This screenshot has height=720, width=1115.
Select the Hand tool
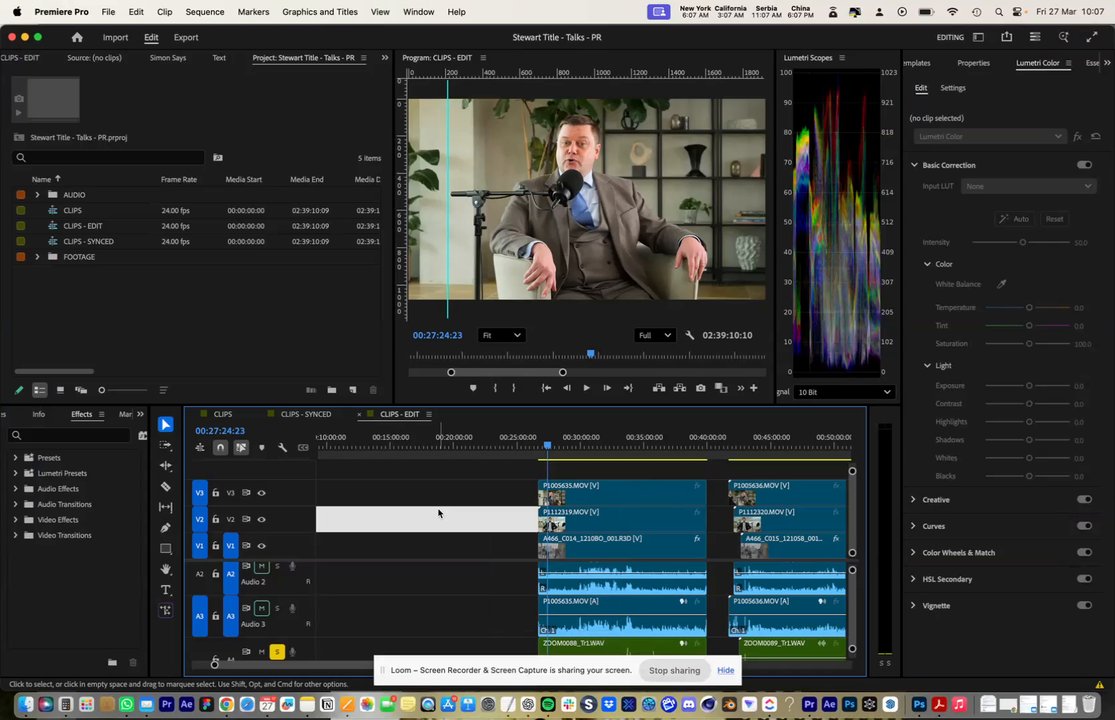166,569
